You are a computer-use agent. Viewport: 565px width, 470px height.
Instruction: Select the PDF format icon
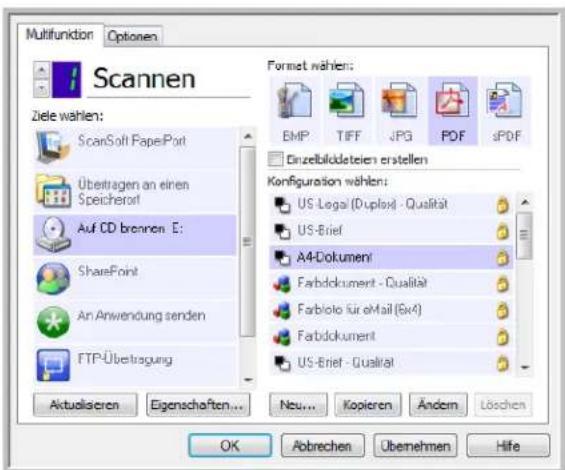coord(452,101)
